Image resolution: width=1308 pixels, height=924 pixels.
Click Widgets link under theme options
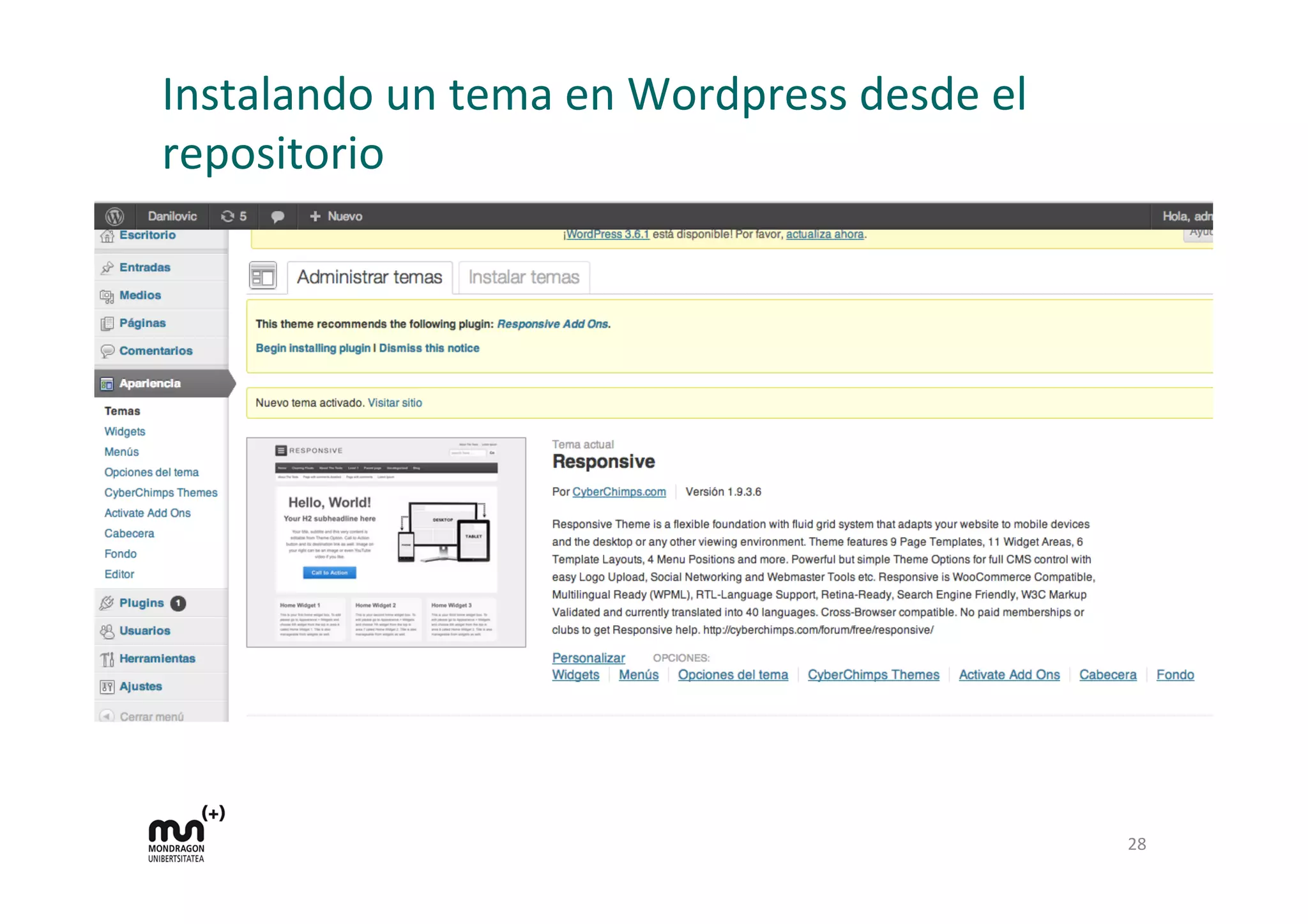pyautogui.click(x=575, y=675)
